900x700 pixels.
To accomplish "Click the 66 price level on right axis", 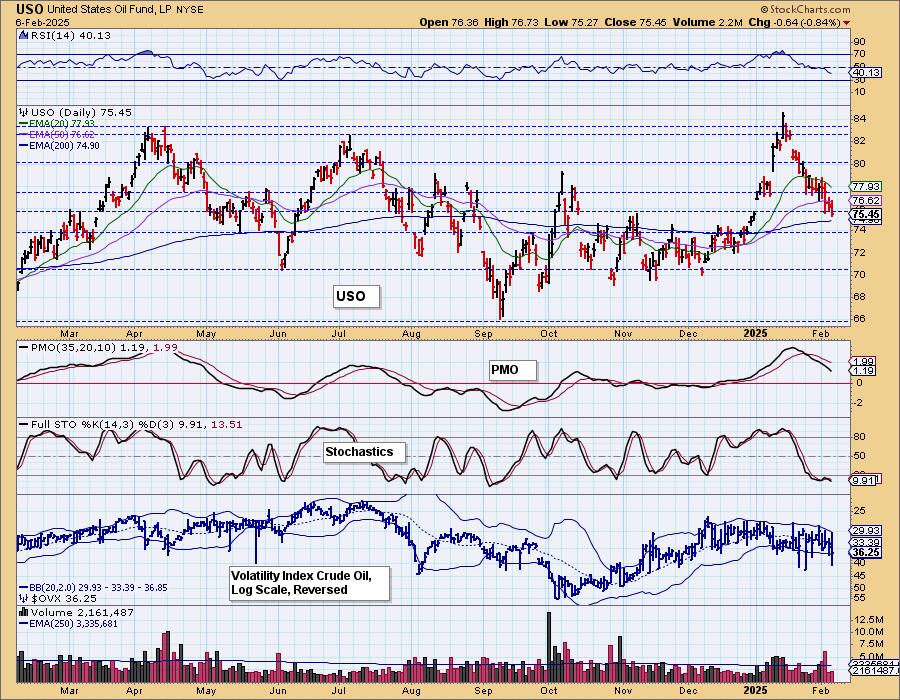I will (860, 318).
